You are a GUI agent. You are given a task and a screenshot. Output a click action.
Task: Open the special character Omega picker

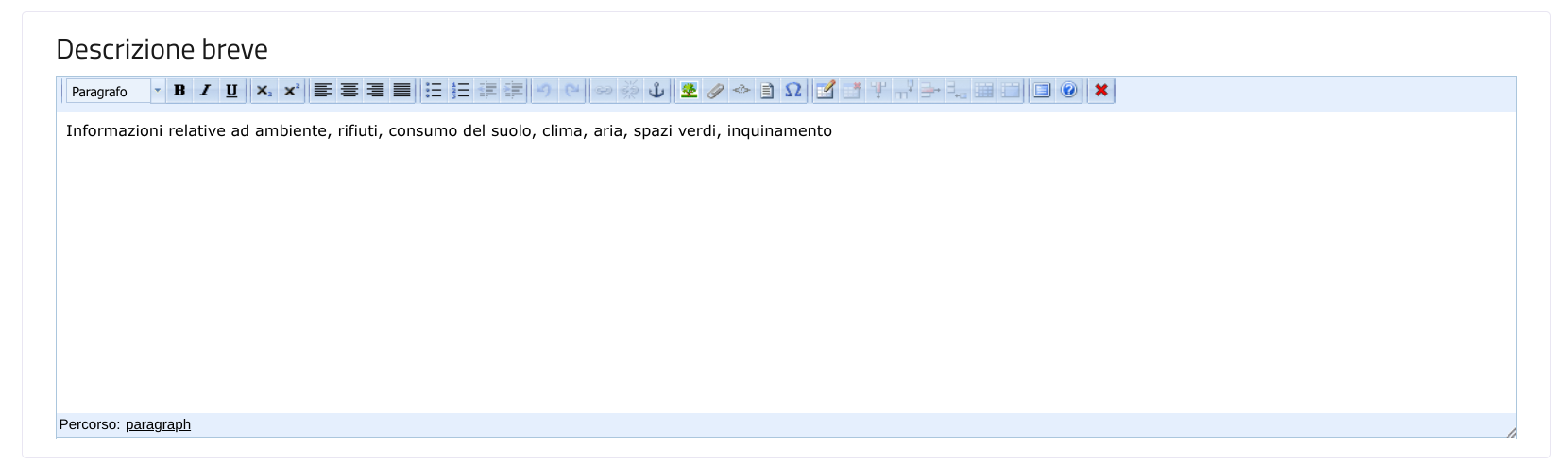[x=793, y=91]
